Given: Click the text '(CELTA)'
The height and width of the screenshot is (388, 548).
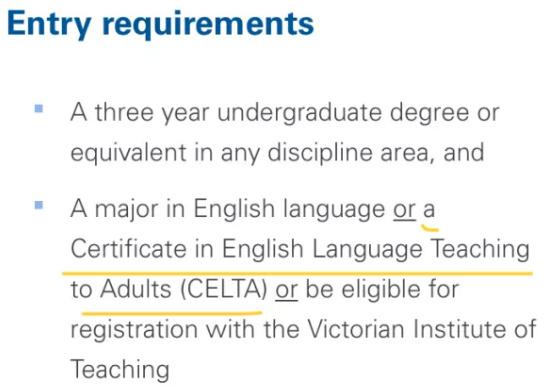Looking at the screenshot, I should (x=224, y=290).
